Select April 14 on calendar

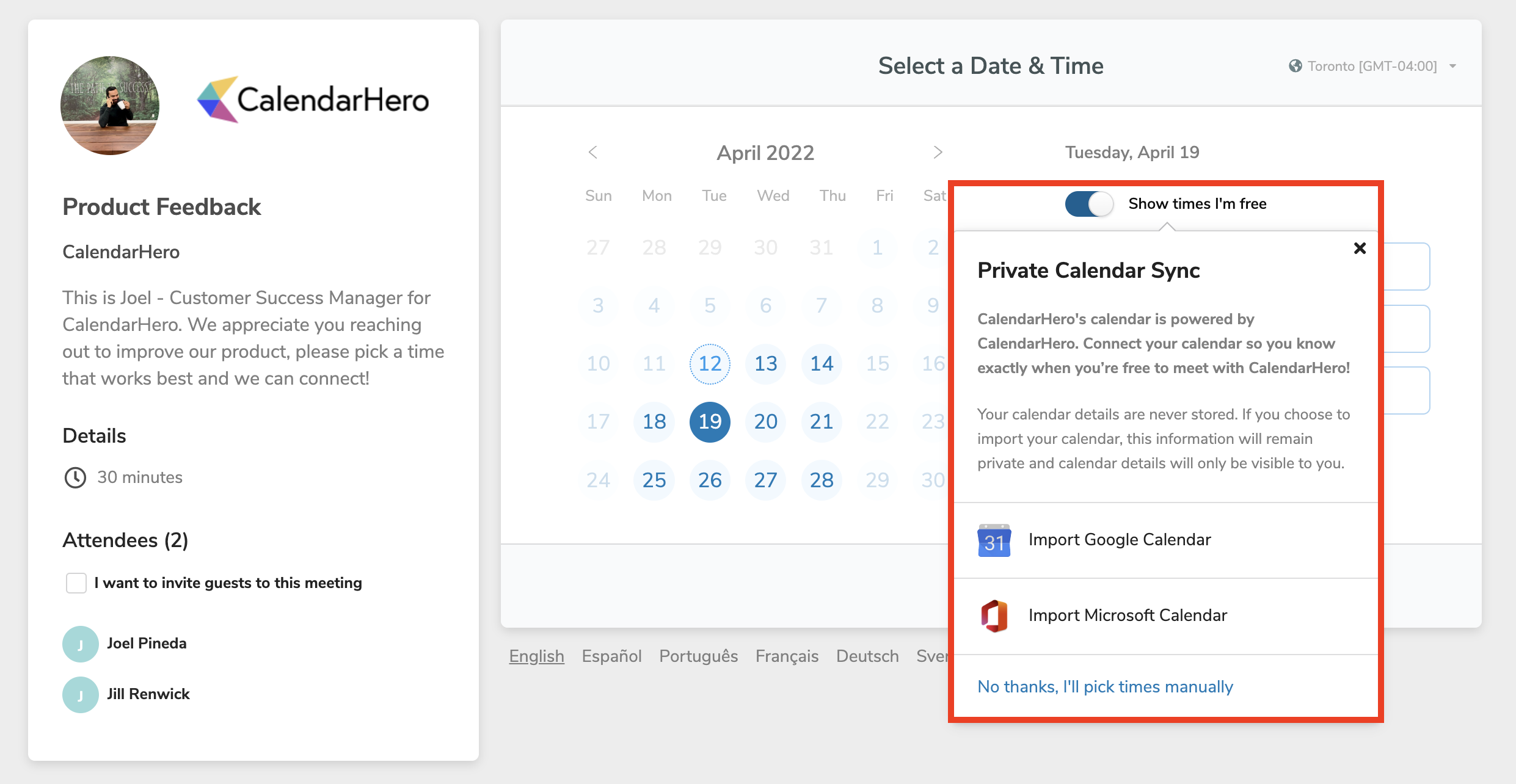click(x=822, y=364)
